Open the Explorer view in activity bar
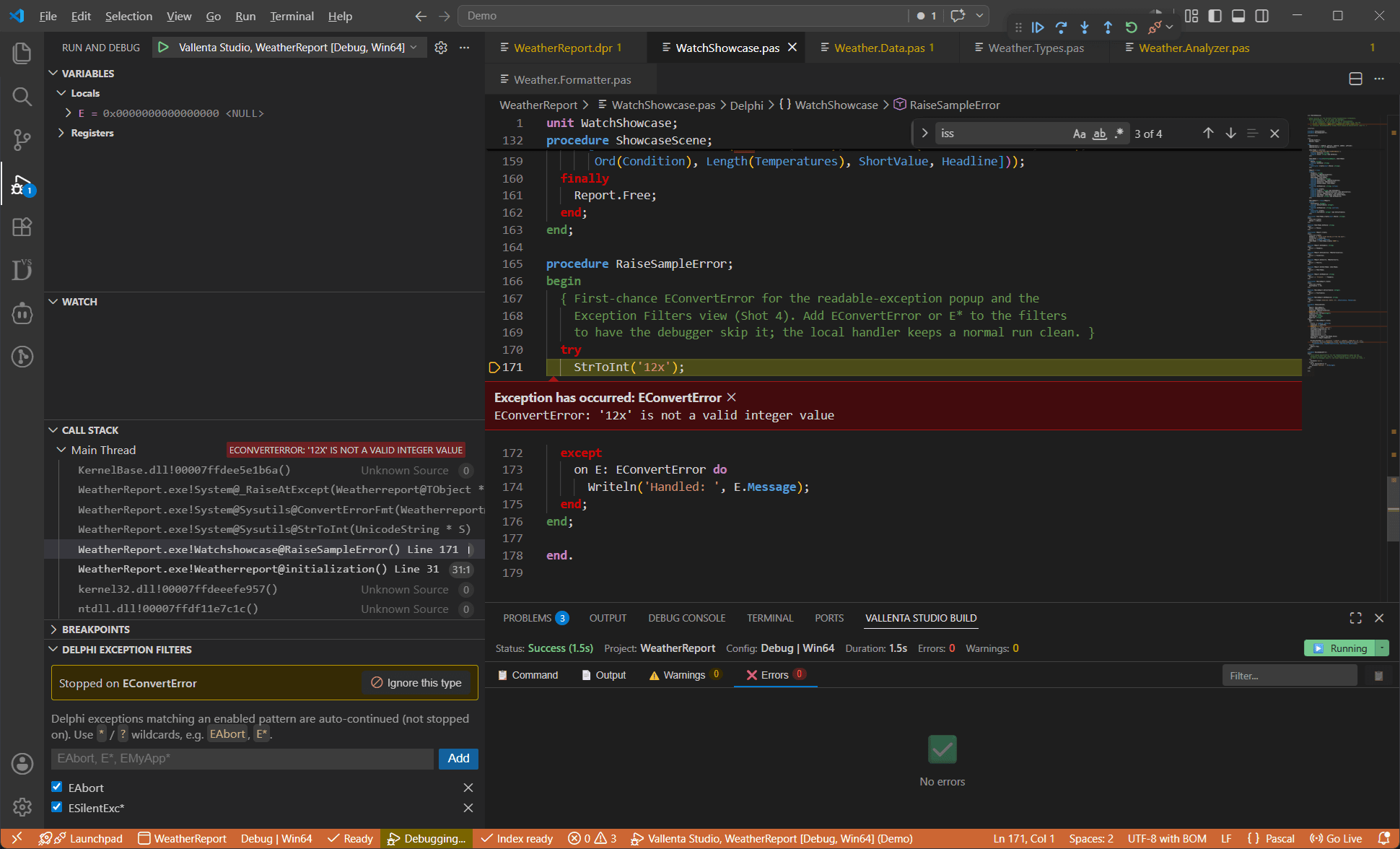This screenshot has width=1400, height=849. [x=22, y=53]
